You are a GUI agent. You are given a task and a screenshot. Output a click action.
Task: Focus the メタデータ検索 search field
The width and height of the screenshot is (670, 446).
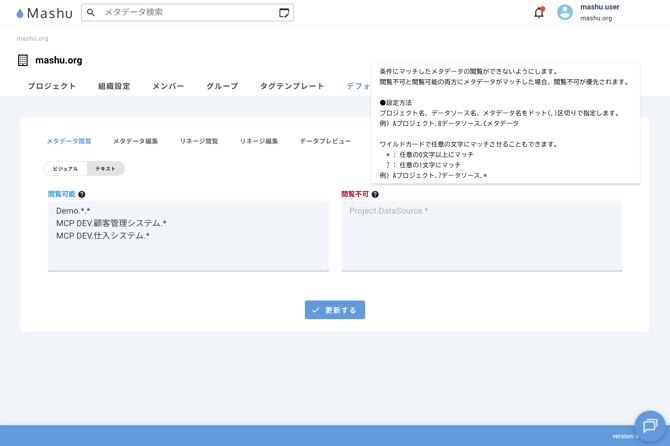pyautogui.click(x=185, y=13)
